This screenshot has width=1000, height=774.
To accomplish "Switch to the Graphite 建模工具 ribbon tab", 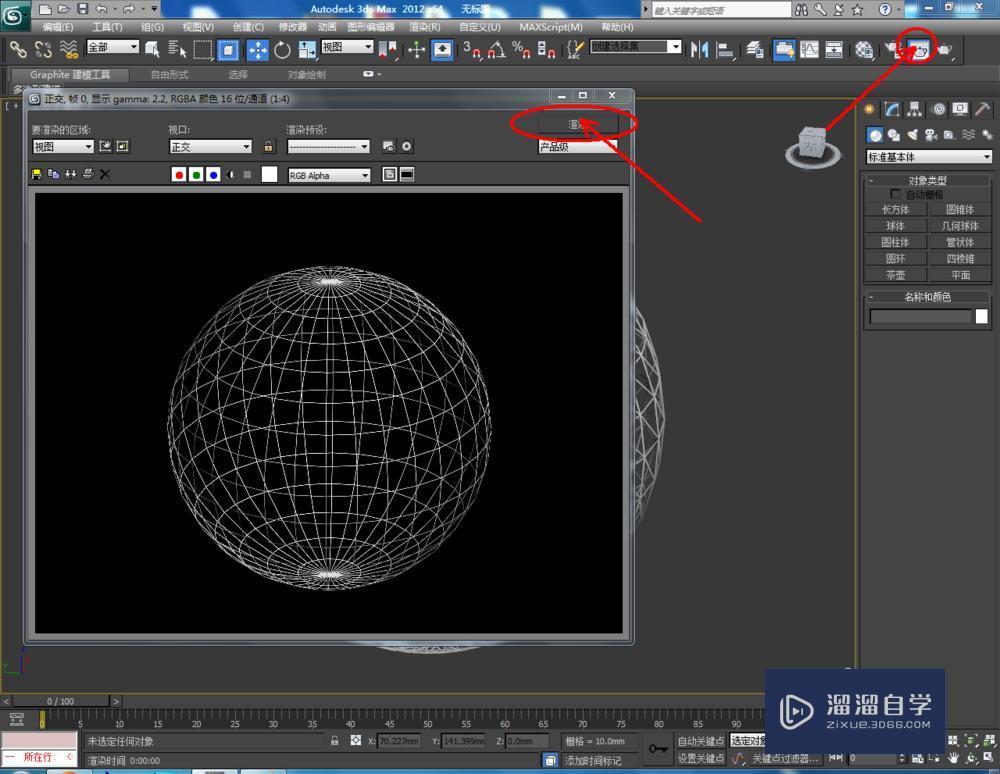I will (x=70, y=74).
